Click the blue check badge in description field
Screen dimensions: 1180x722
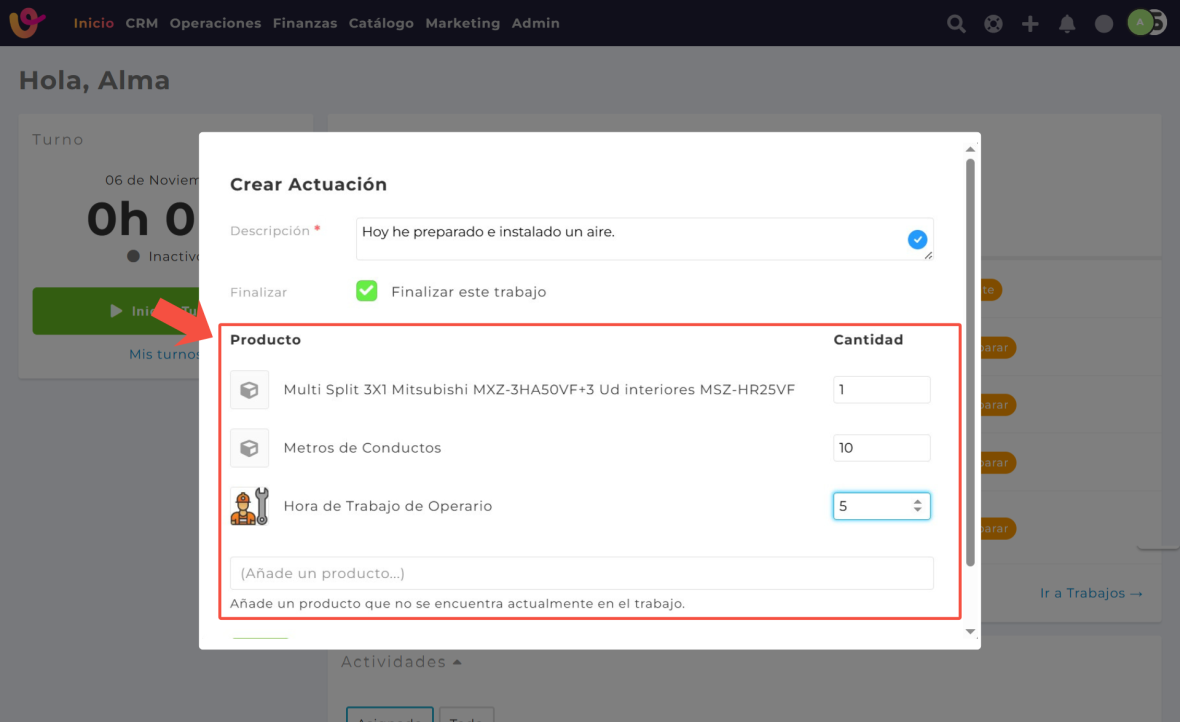tap(917, 239)
